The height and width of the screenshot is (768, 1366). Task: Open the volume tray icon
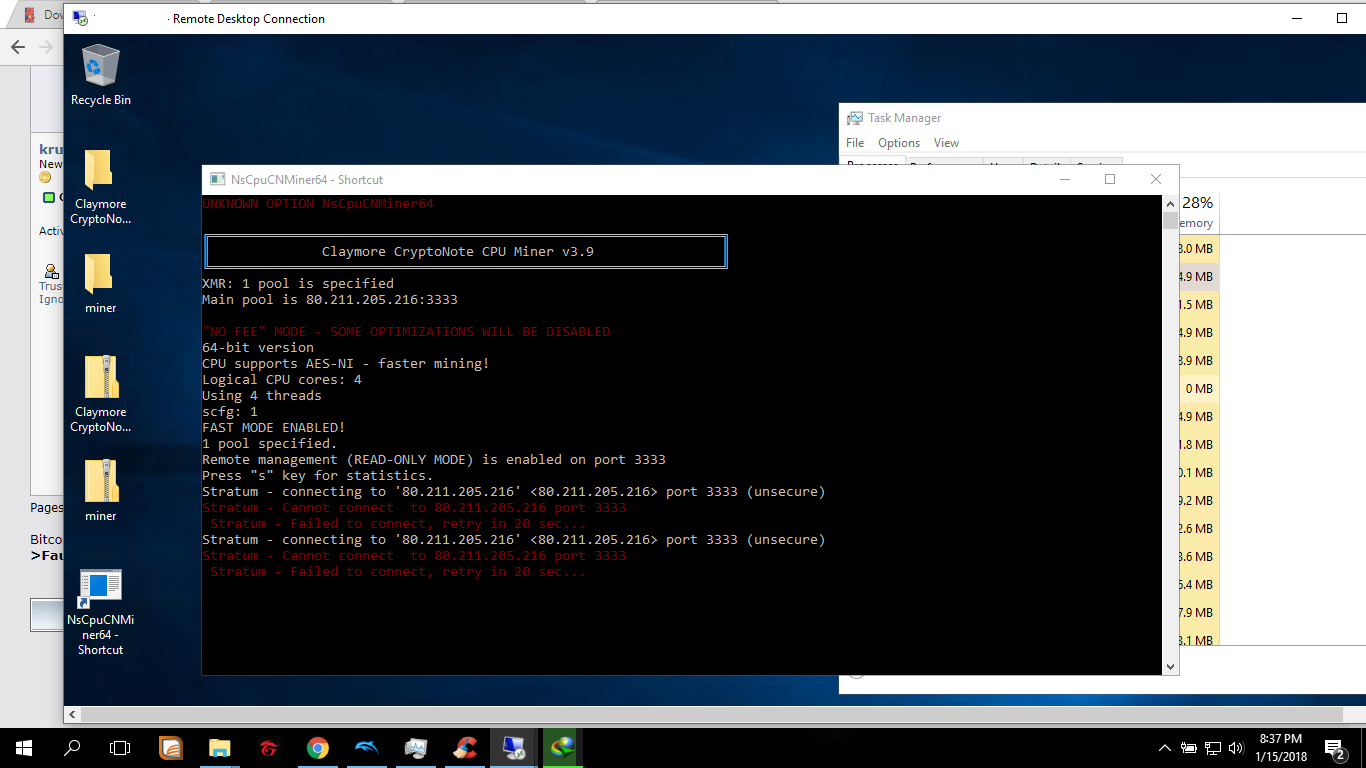[1237, 747]
